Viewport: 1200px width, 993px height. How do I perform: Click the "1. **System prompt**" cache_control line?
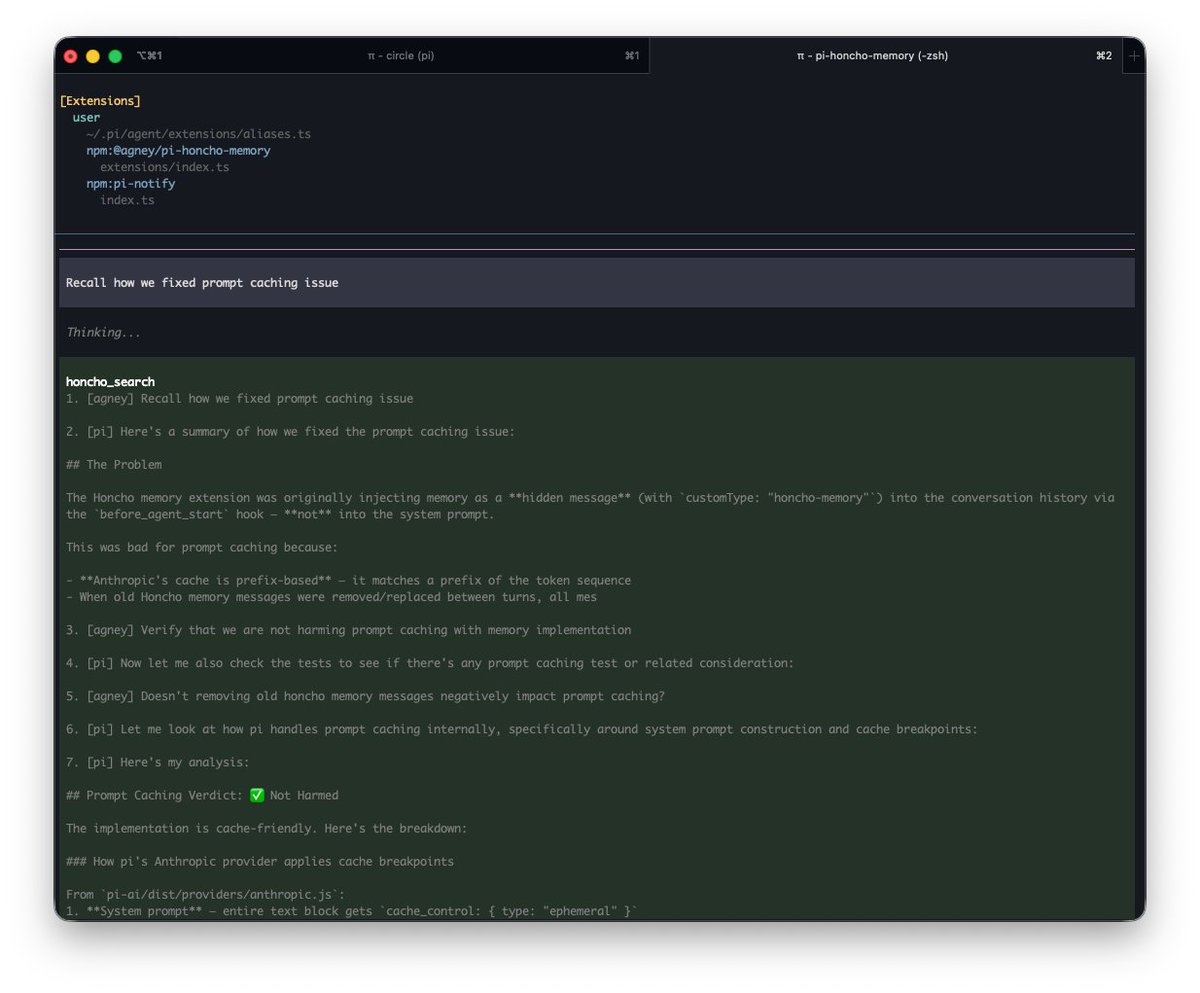(x=352, y=911)
